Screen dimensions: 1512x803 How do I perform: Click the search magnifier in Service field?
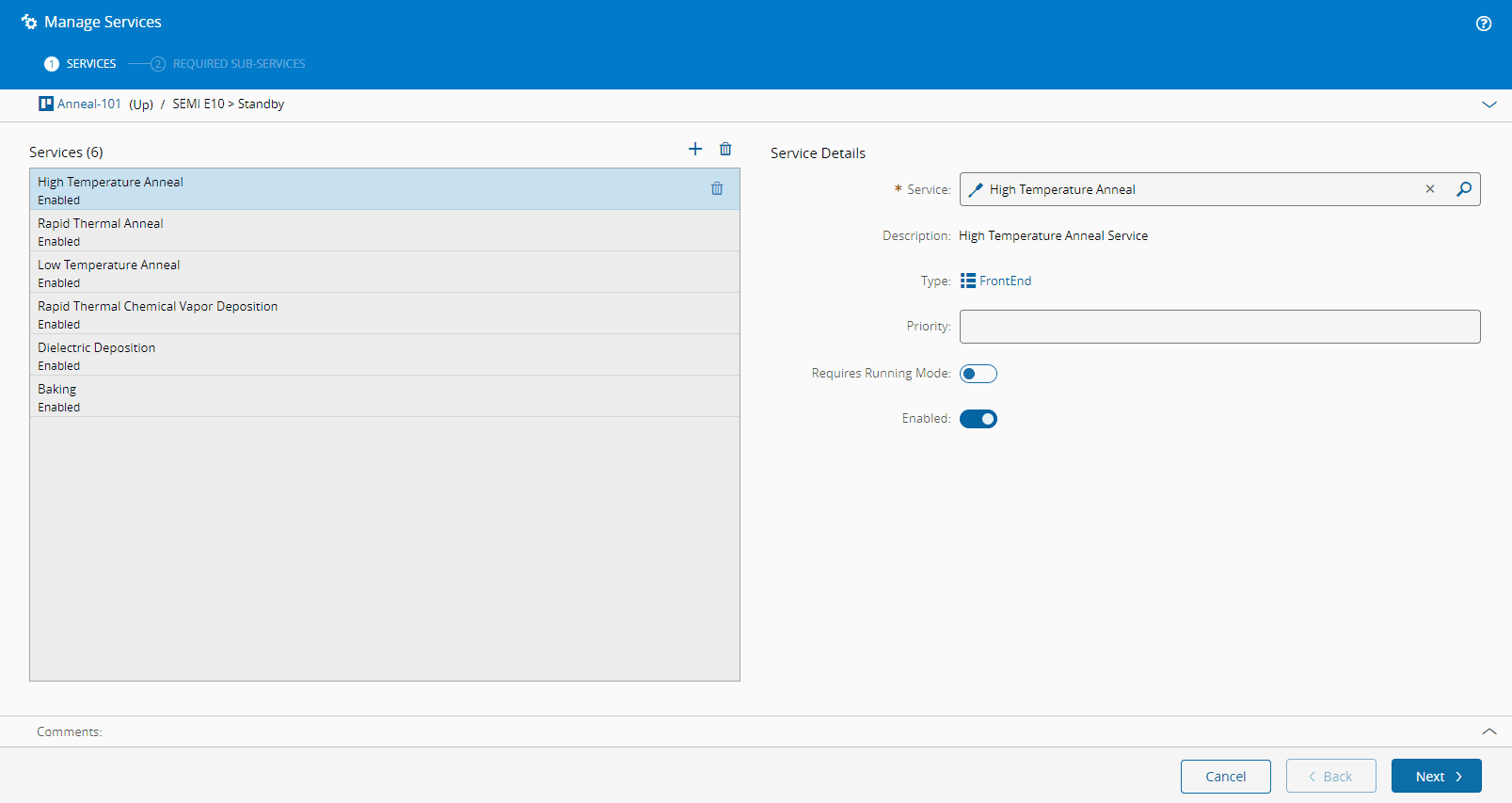(x=1464, y=189)
